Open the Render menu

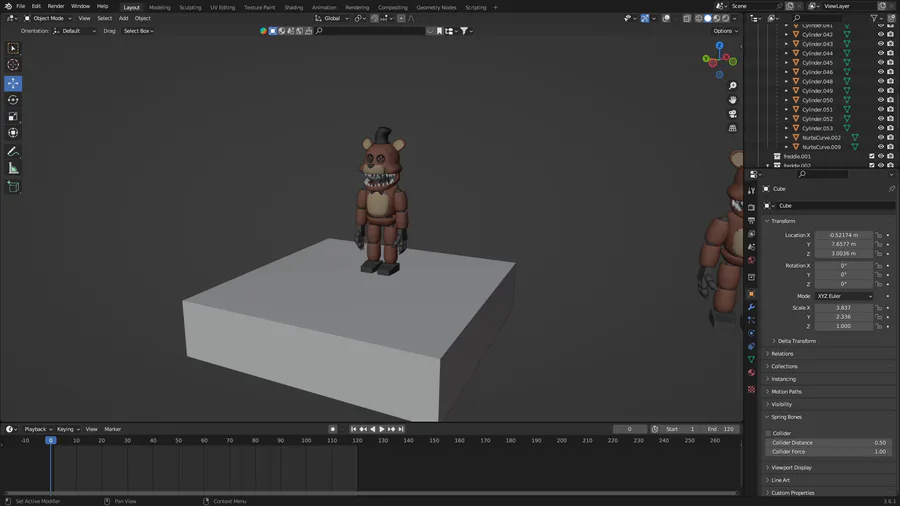point(56,6)
